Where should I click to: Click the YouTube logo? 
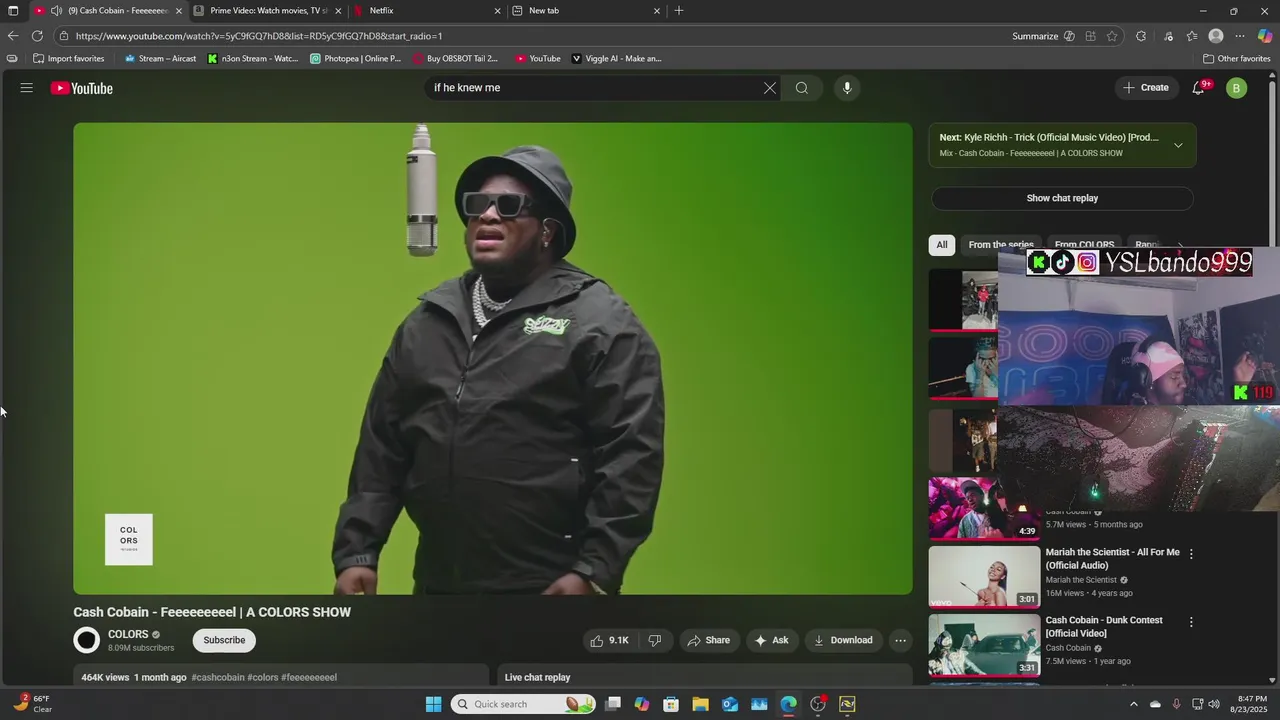82,88
